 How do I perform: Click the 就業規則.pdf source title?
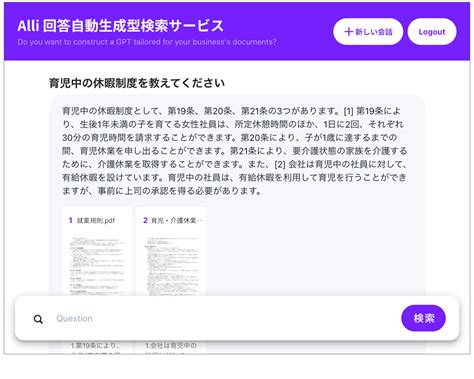[96, 220]
